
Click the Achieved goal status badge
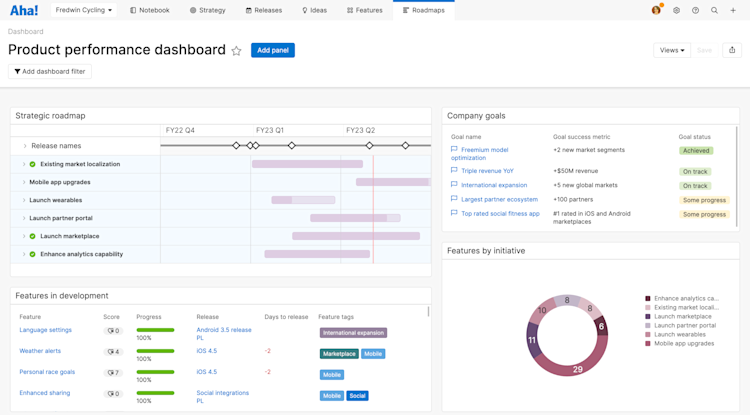coord(696,151)
